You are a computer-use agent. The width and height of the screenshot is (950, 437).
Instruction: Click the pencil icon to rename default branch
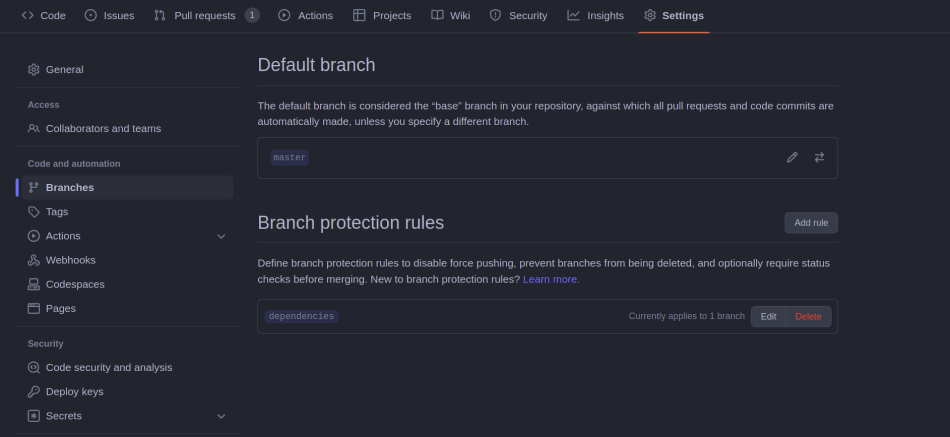tap(792, 157)
